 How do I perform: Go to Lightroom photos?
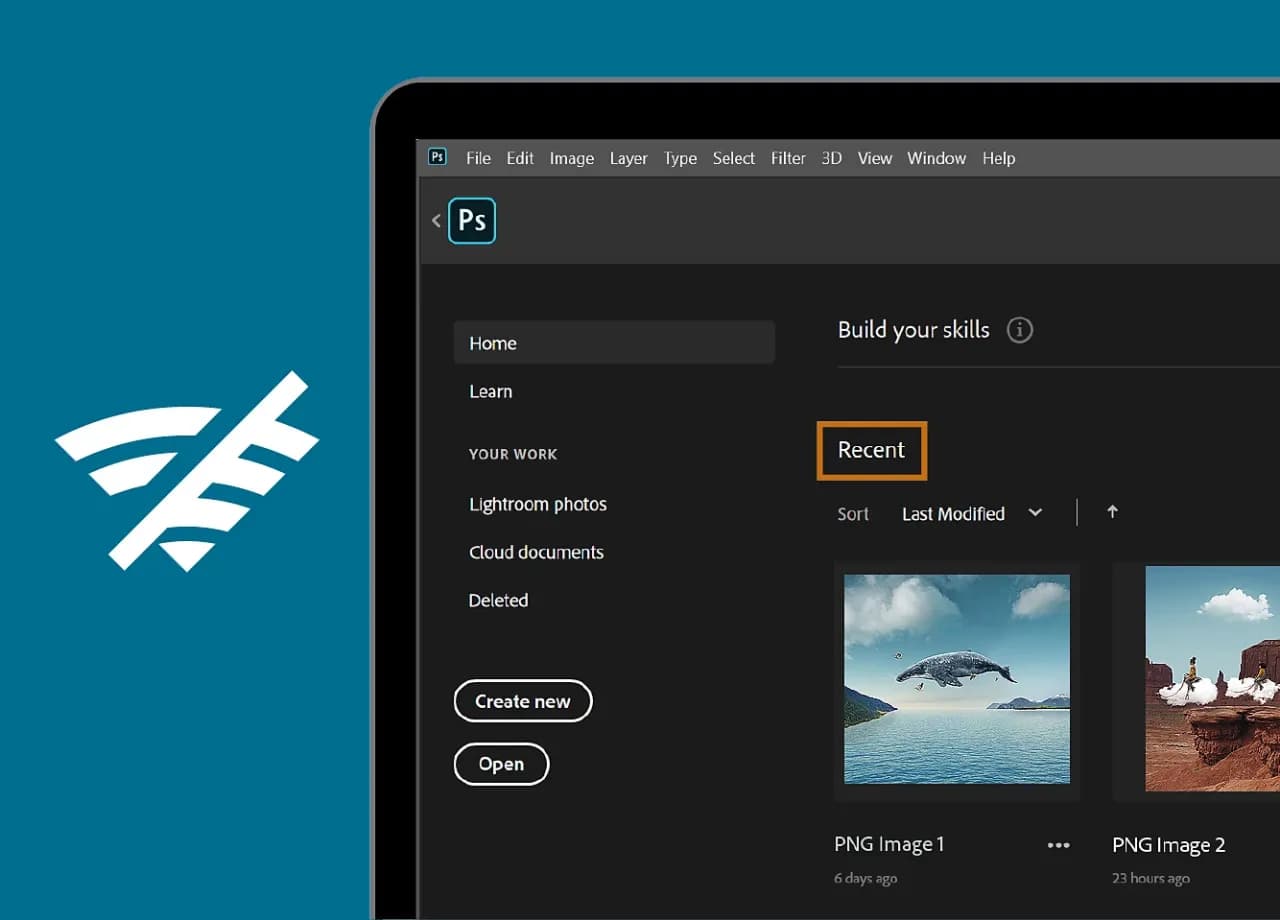(x=538, y=504)
